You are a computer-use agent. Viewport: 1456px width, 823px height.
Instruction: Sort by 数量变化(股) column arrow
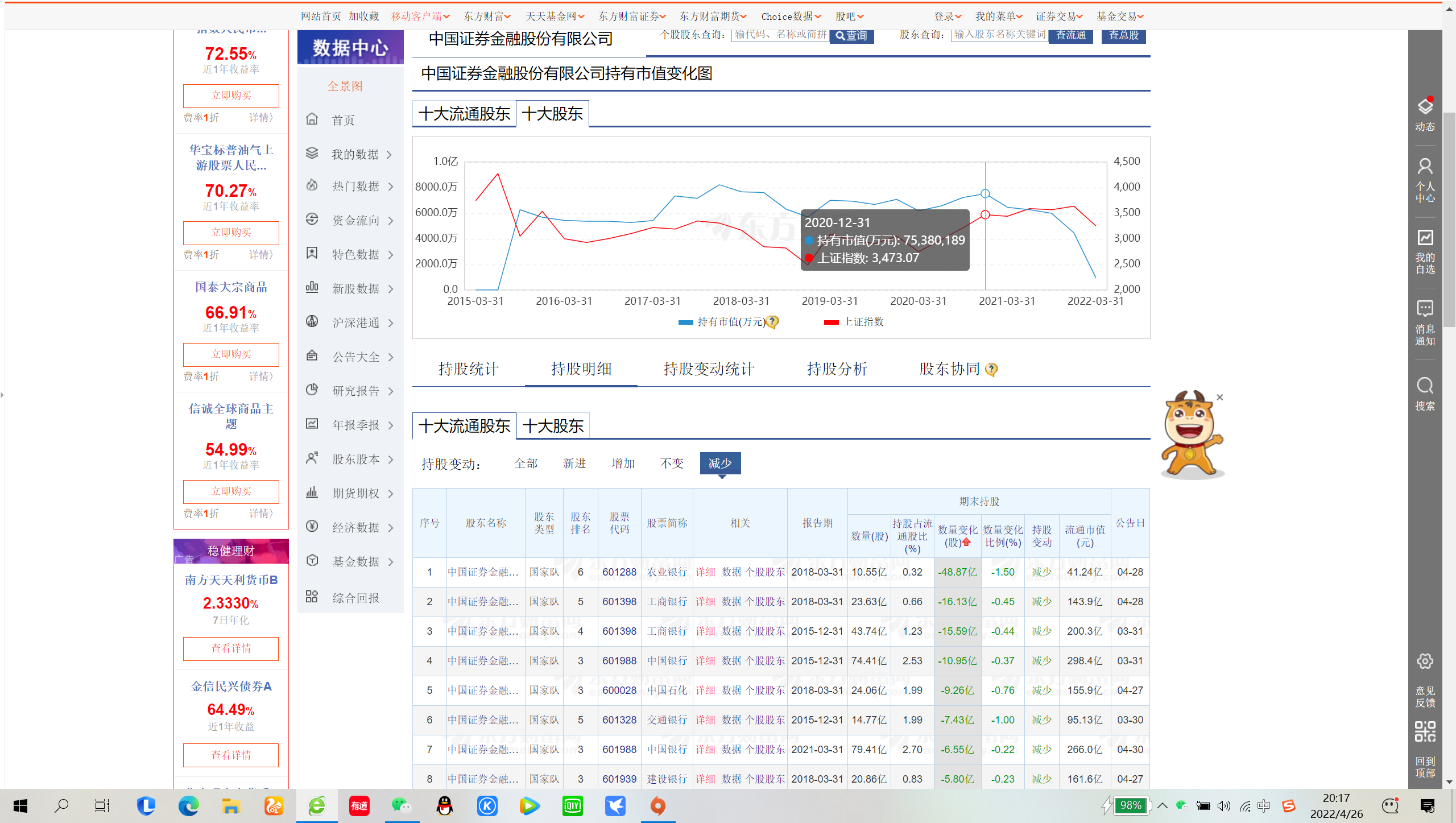(966, 543)
